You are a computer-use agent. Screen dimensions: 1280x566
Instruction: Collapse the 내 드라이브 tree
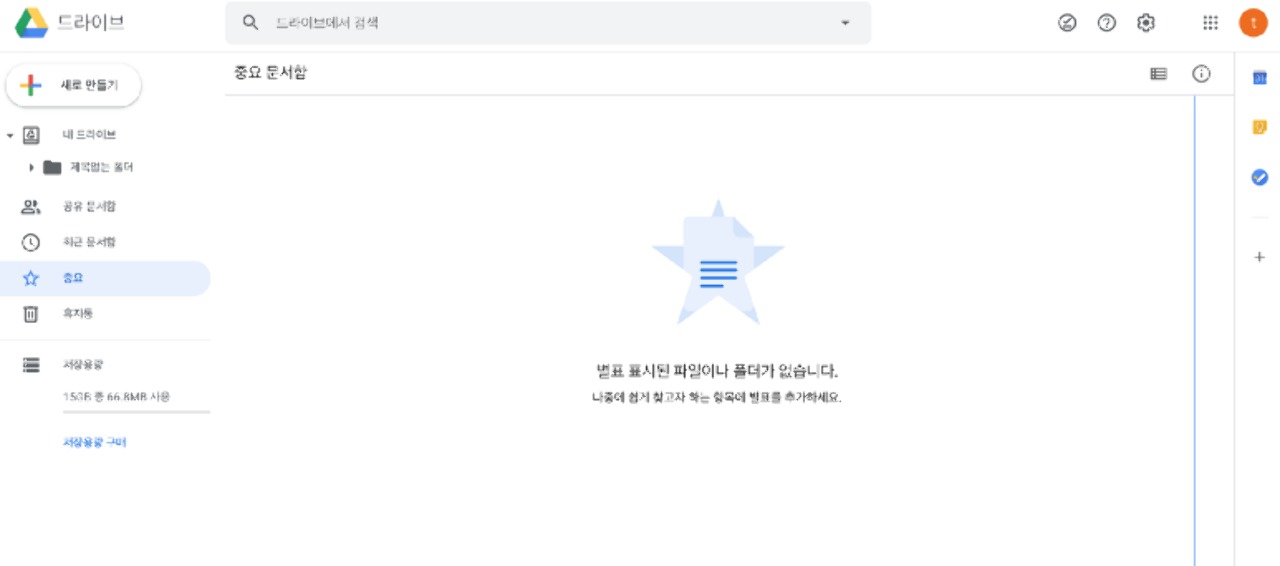coord(10,135)
